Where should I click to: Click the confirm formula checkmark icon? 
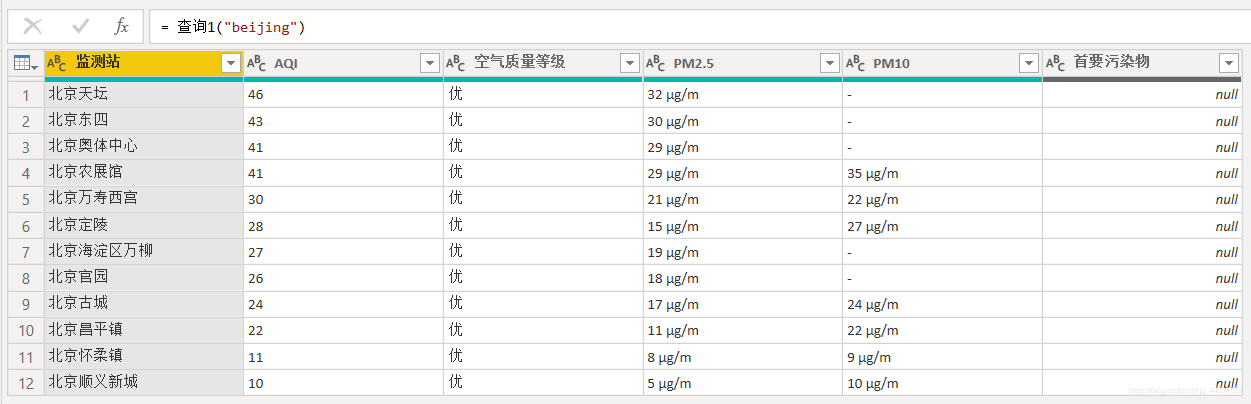point(81,27)
